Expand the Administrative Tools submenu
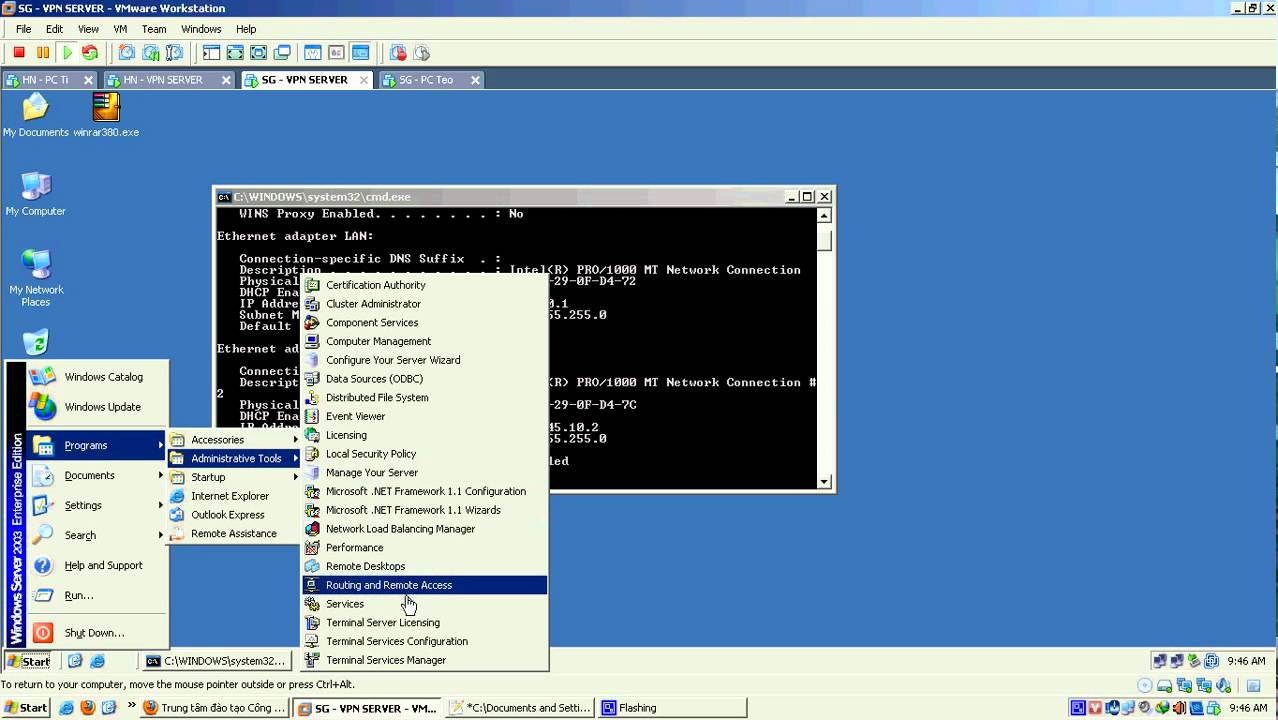Image resolution: width=1278 pixels, height=720 pixels. click(234, 458)
